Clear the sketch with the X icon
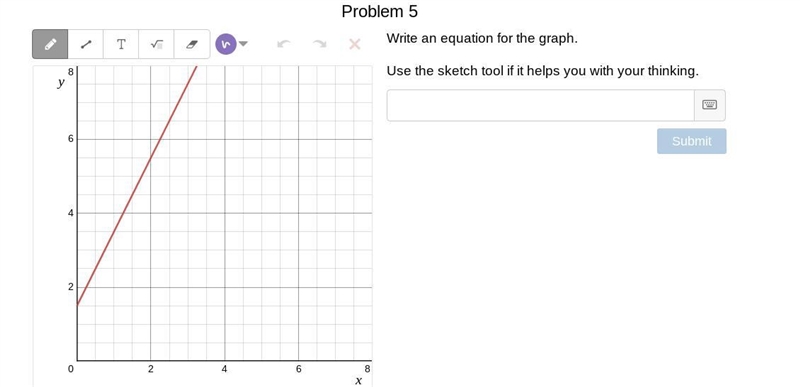Viewport: 800px width, 387px height. 355,44
